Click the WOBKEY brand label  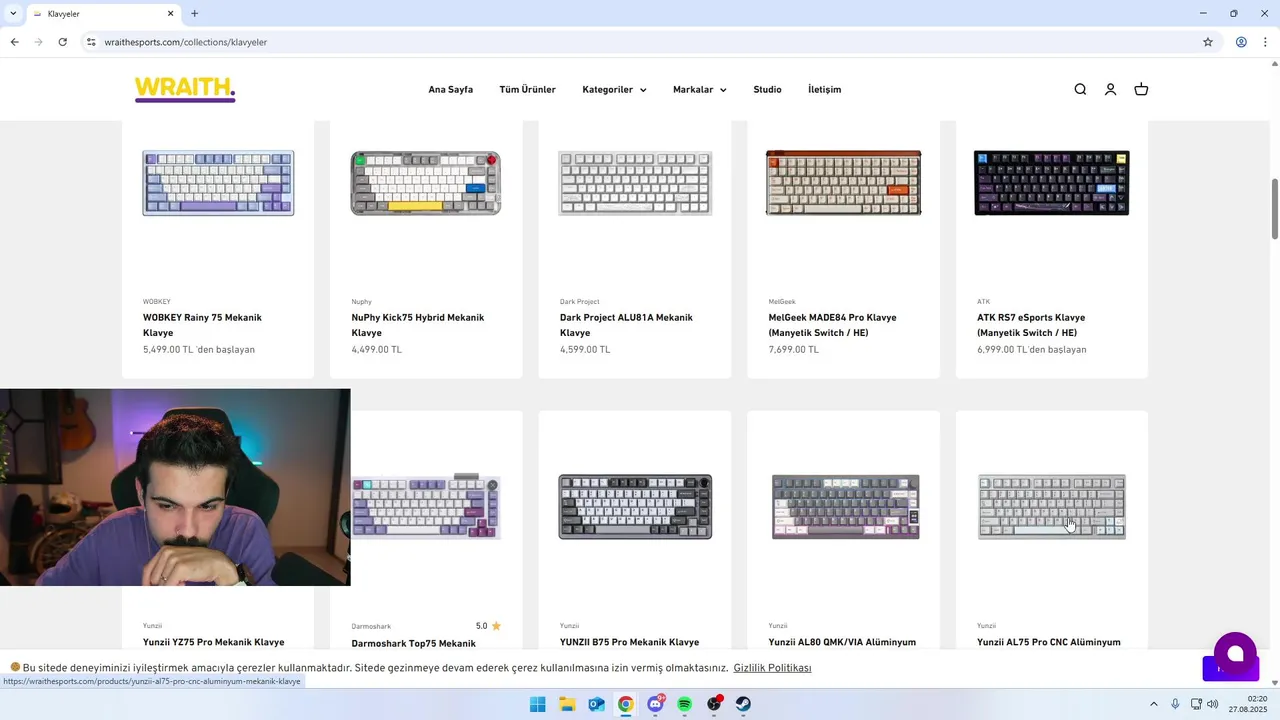[x=157, y=301]
